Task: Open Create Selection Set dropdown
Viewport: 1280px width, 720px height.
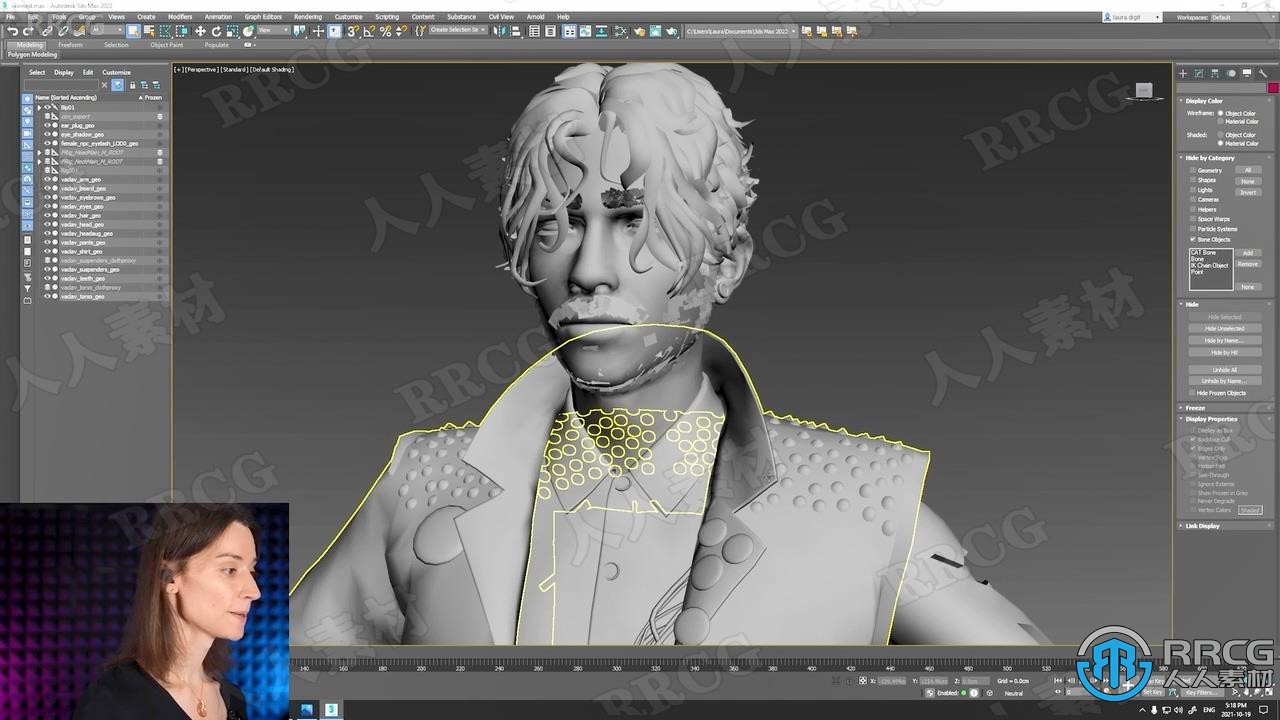Action: [458, 31]
